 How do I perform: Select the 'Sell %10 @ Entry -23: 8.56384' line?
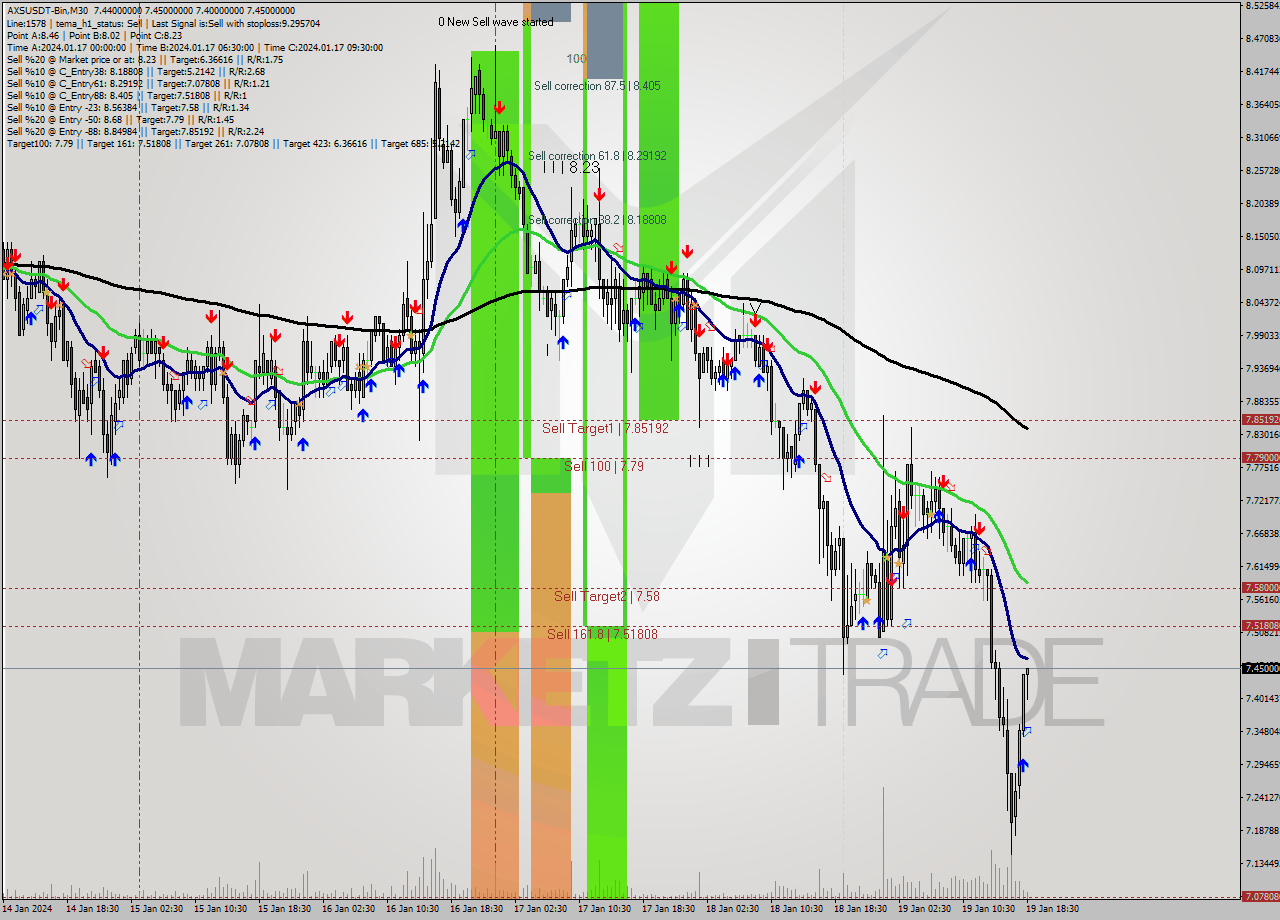click(x=128, y=107)
